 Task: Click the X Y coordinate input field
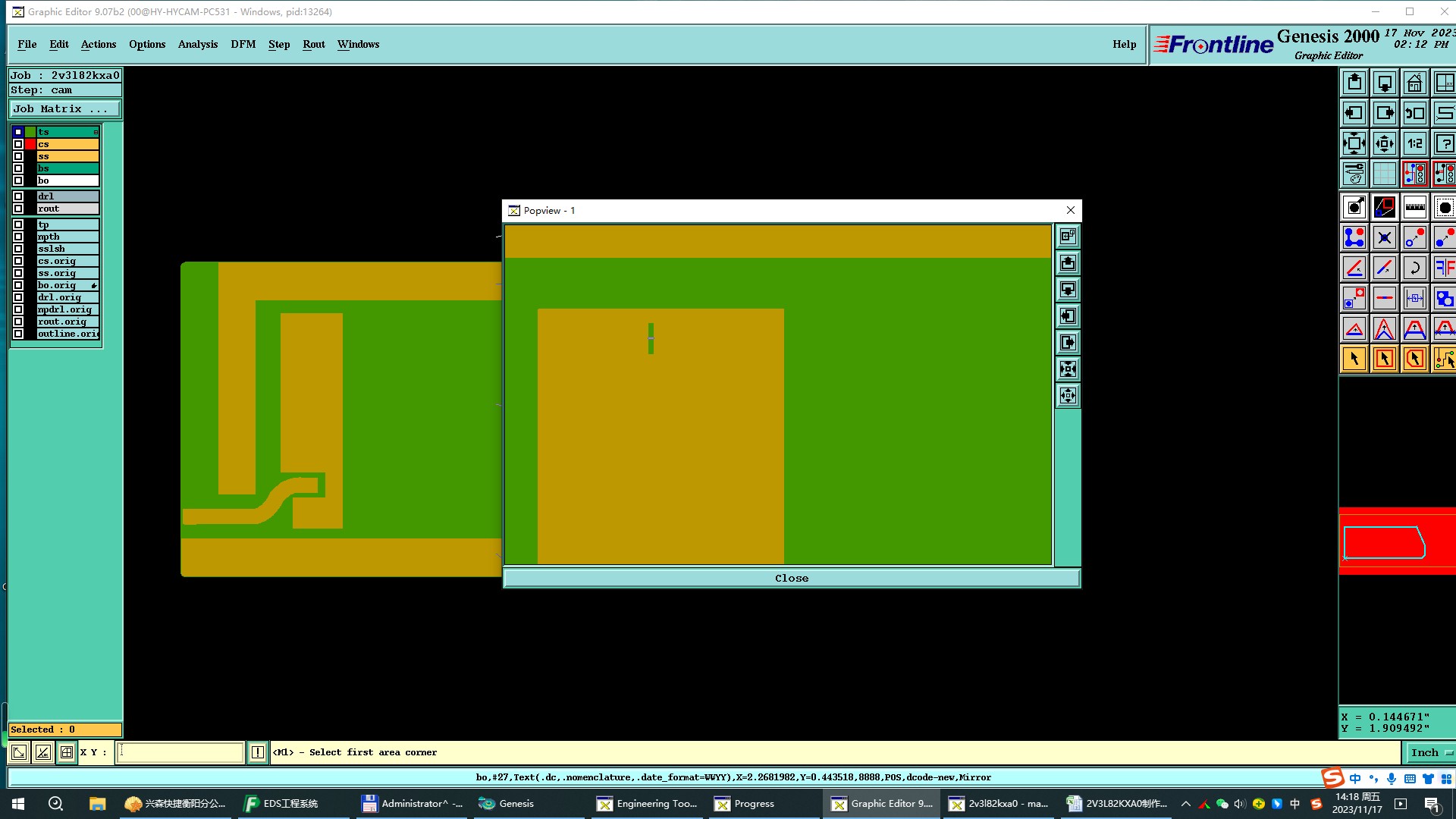click(x=180, y=752)
